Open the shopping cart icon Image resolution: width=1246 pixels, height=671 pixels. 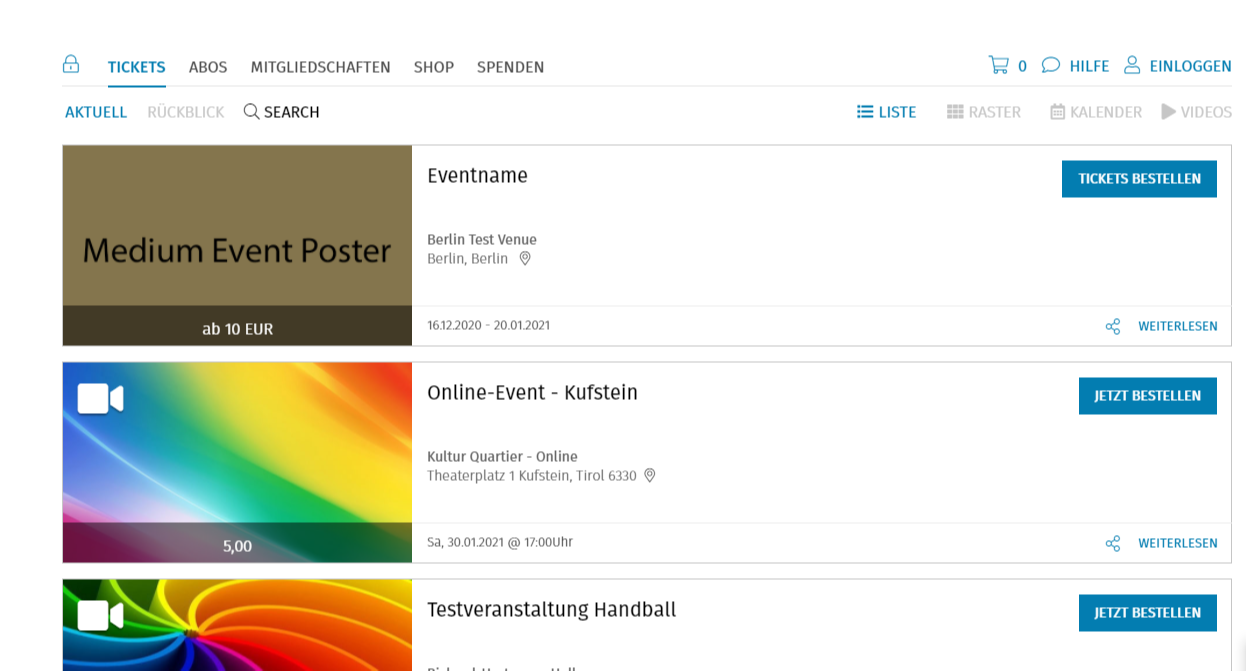tap(998, 66)
